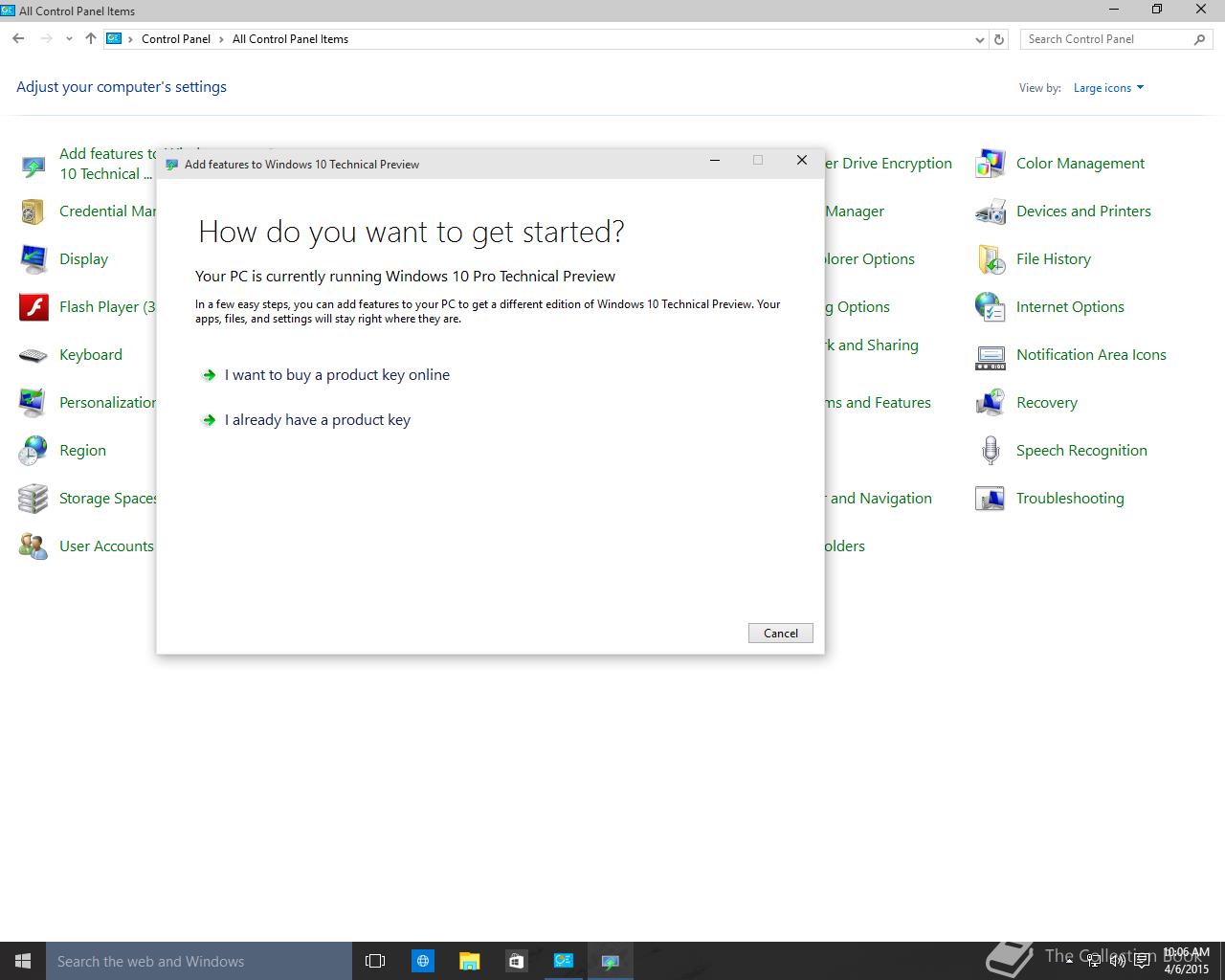Click the Recovery icon
The height and width of the screenshot is (980, 1225).
991,403
